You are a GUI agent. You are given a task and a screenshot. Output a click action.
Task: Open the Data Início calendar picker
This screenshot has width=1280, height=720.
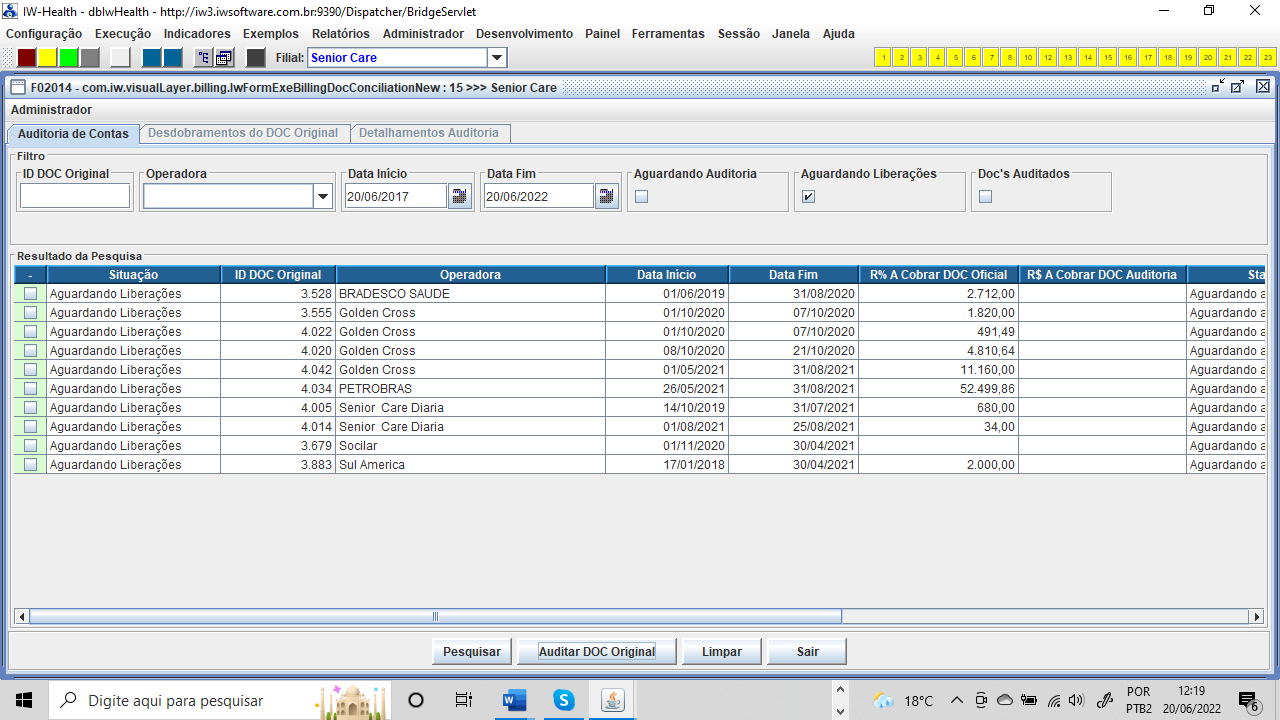(x=459, y=196)
